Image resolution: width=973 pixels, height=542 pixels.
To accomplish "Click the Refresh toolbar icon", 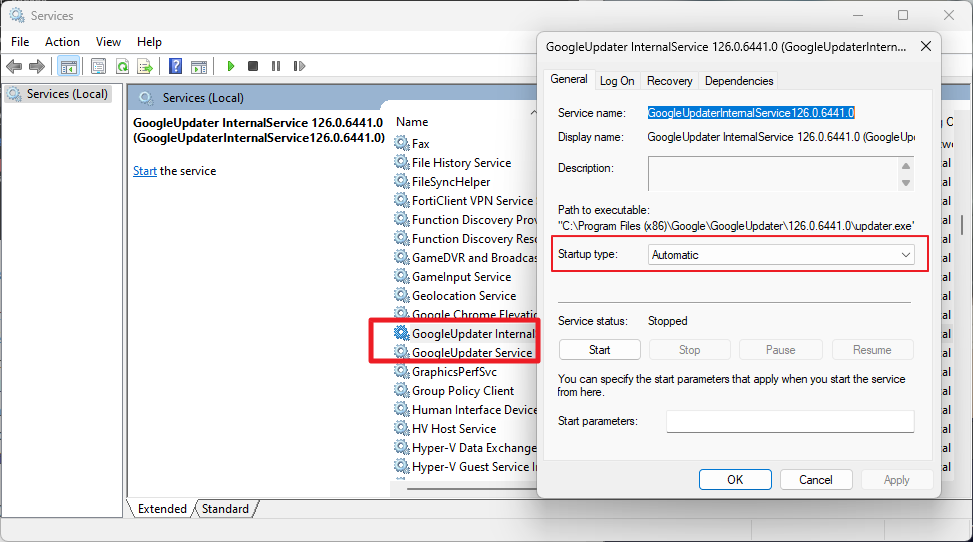I will (122, 66).
